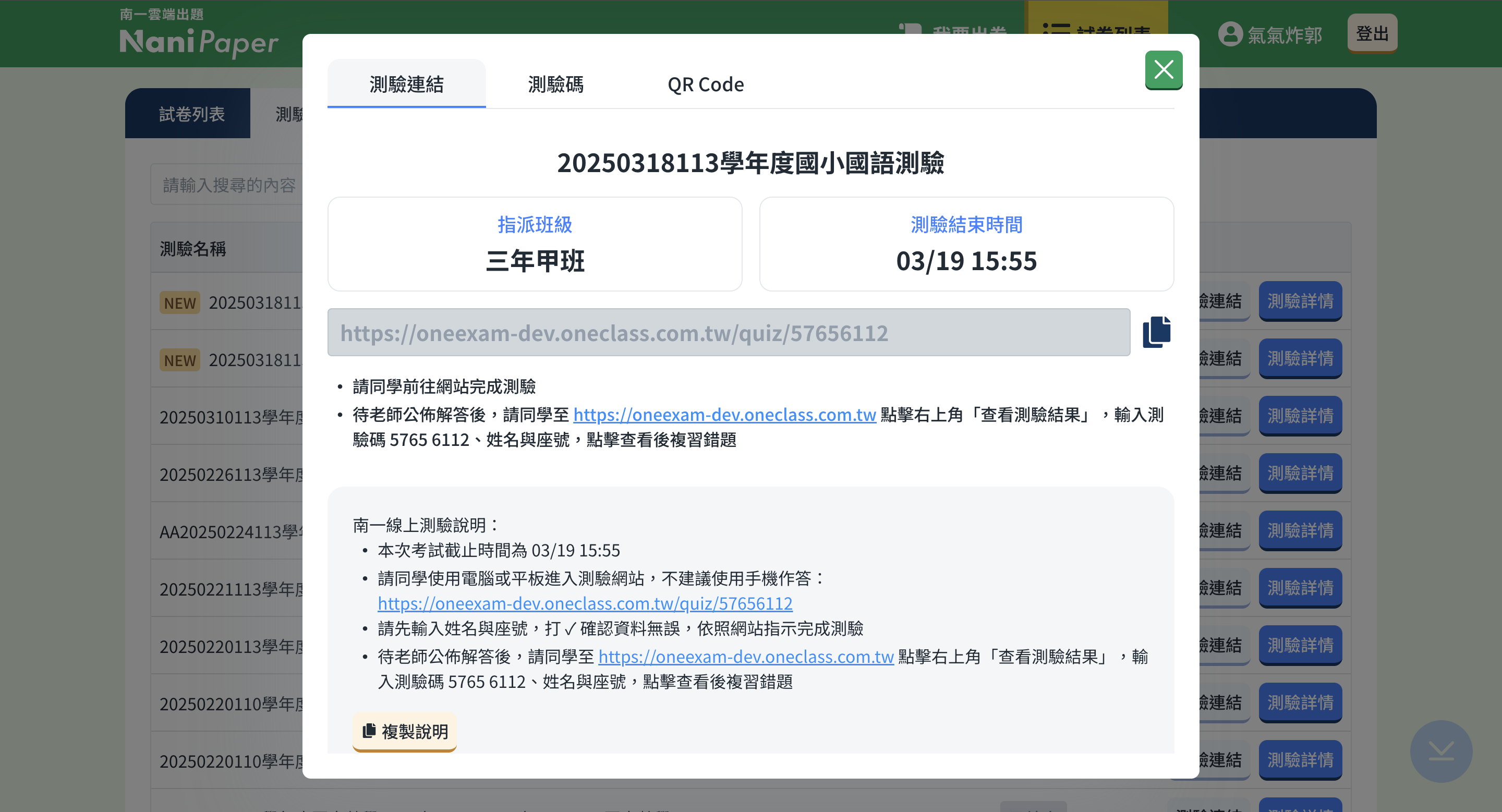The width and height of the screenshot is (1502, 812).
Task: Select the quiz URL field
Action: coord(729,332)
